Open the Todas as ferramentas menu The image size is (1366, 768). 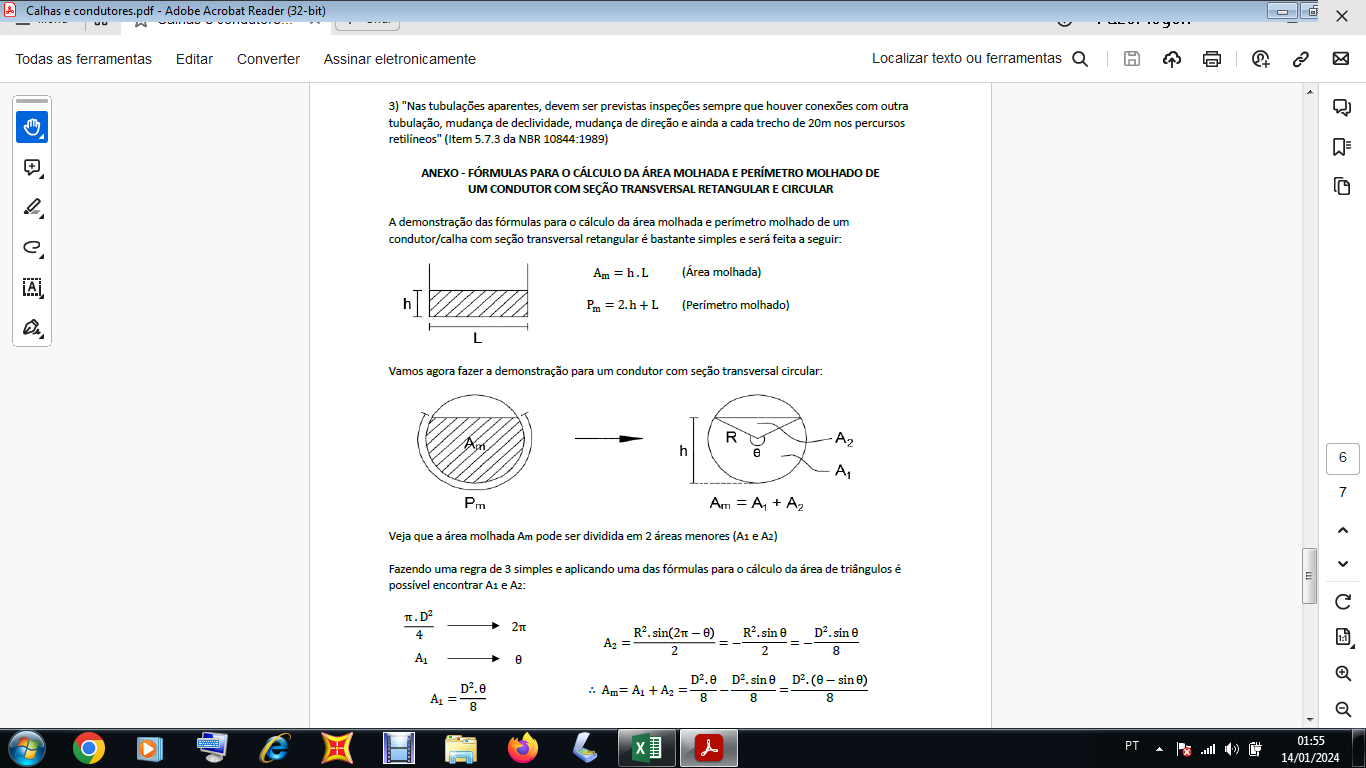point(84,59)
